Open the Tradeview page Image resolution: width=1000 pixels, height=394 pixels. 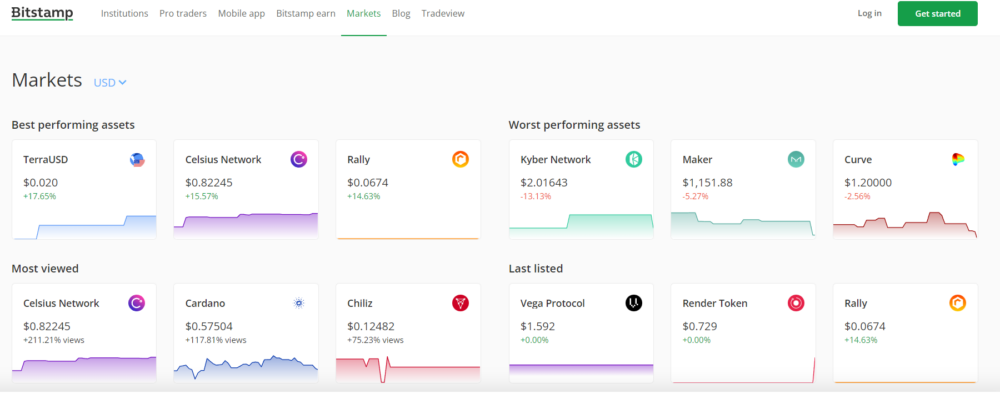click(x=443, y=13)
